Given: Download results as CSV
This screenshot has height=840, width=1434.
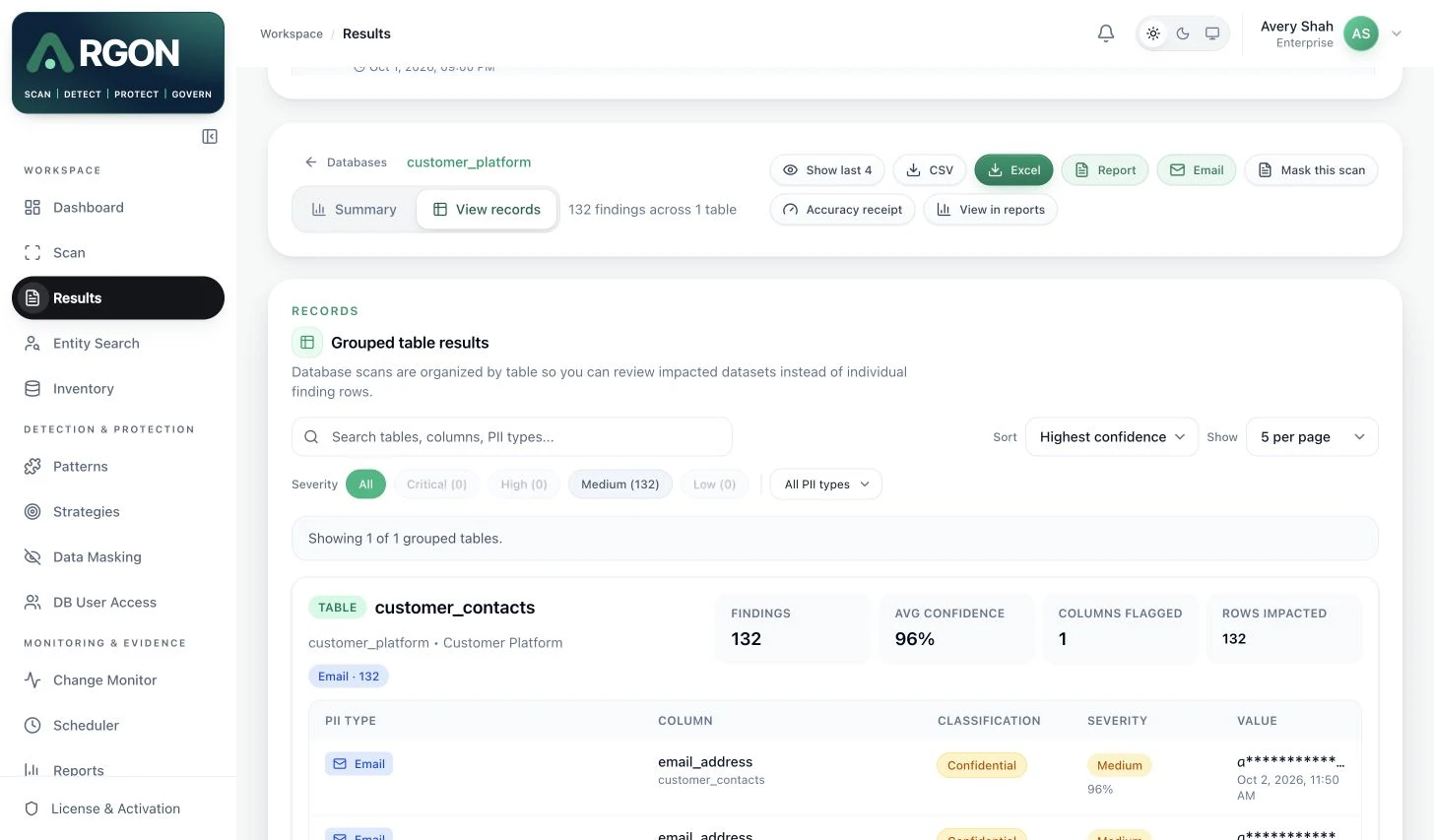Looking at the screenshot, I should coord(929,170).
